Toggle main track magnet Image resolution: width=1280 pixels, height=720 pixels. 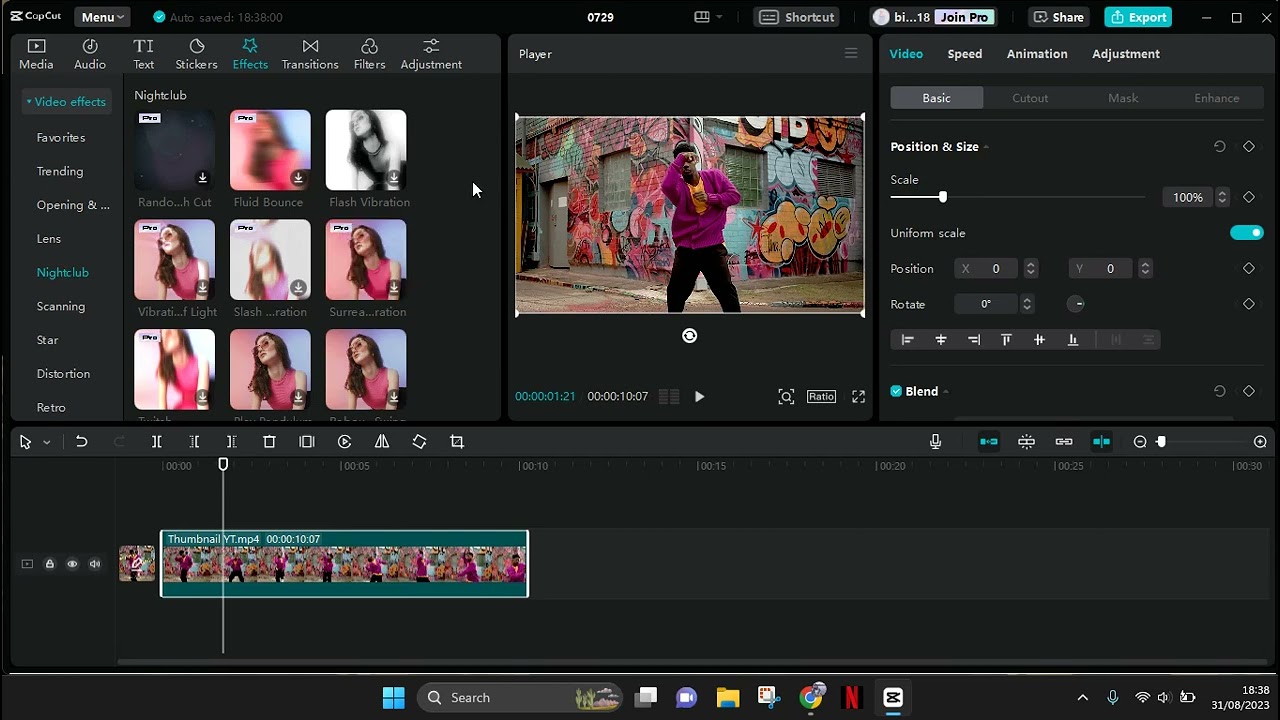tap(989, 442)
